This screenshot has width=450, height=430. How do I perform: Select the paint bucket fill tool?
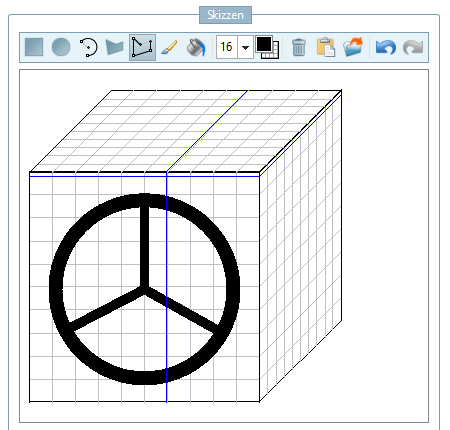[x=196, y=47]
